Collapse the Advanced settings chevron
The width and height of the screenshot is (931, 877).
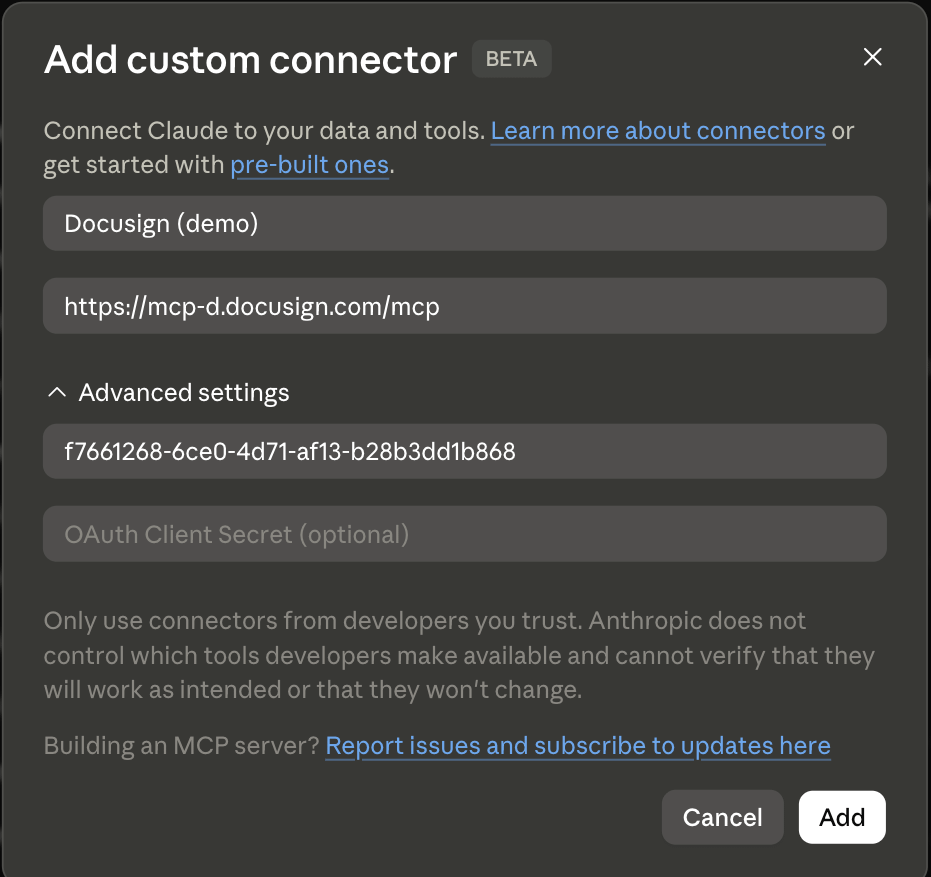coord(57,392)
